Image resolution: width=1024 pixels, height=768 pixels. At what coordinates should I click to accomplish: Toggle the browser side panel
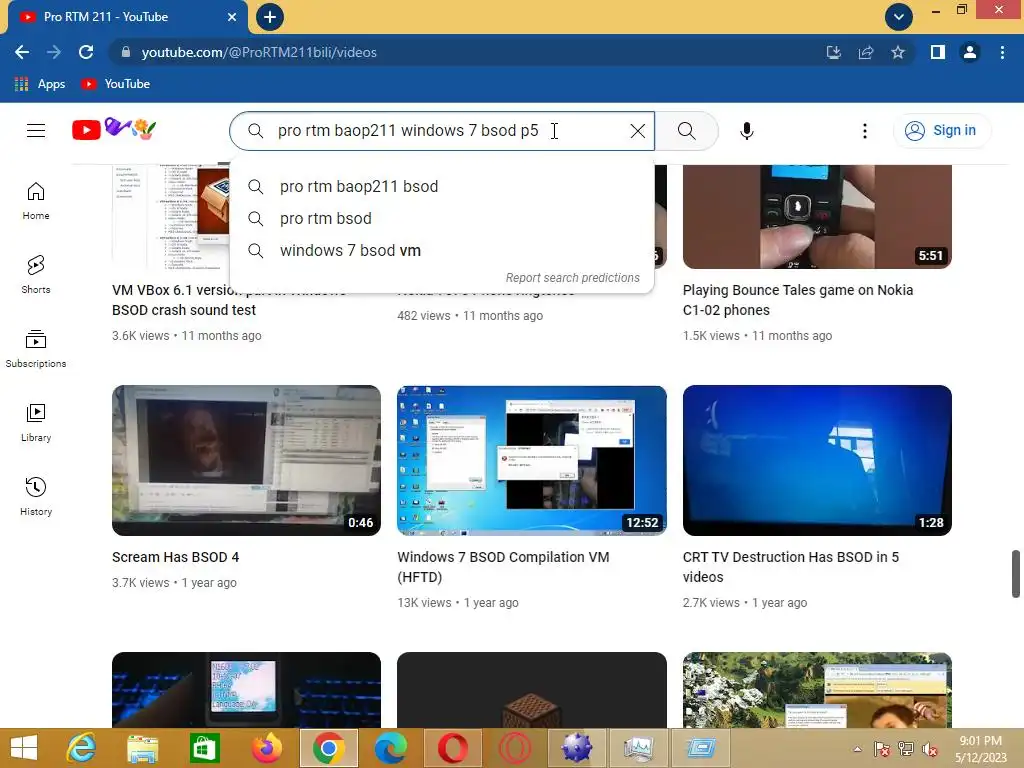(x=938, y=52)
